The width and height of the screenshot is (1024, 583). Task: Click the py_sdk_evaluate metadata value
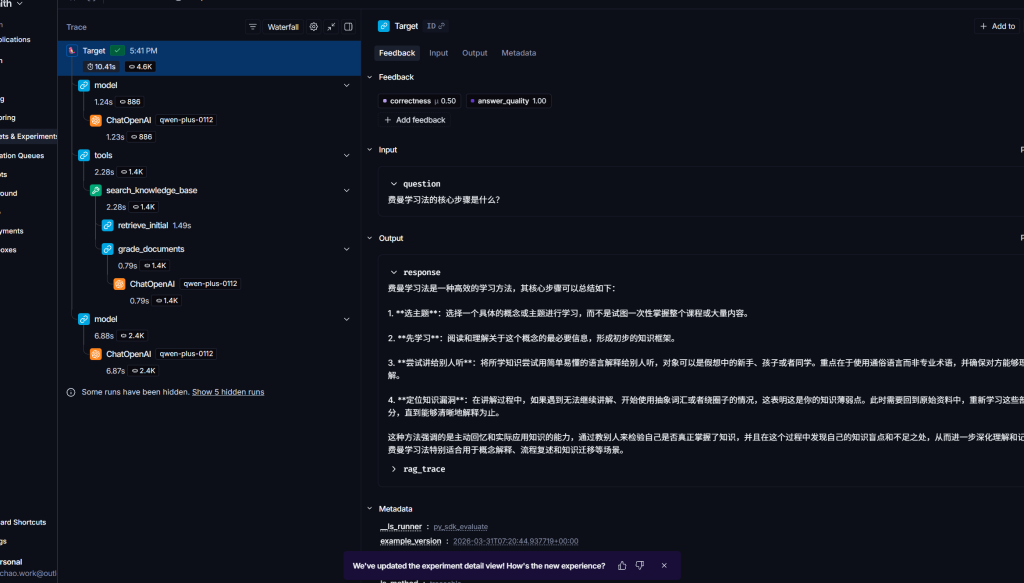point(460,527)
